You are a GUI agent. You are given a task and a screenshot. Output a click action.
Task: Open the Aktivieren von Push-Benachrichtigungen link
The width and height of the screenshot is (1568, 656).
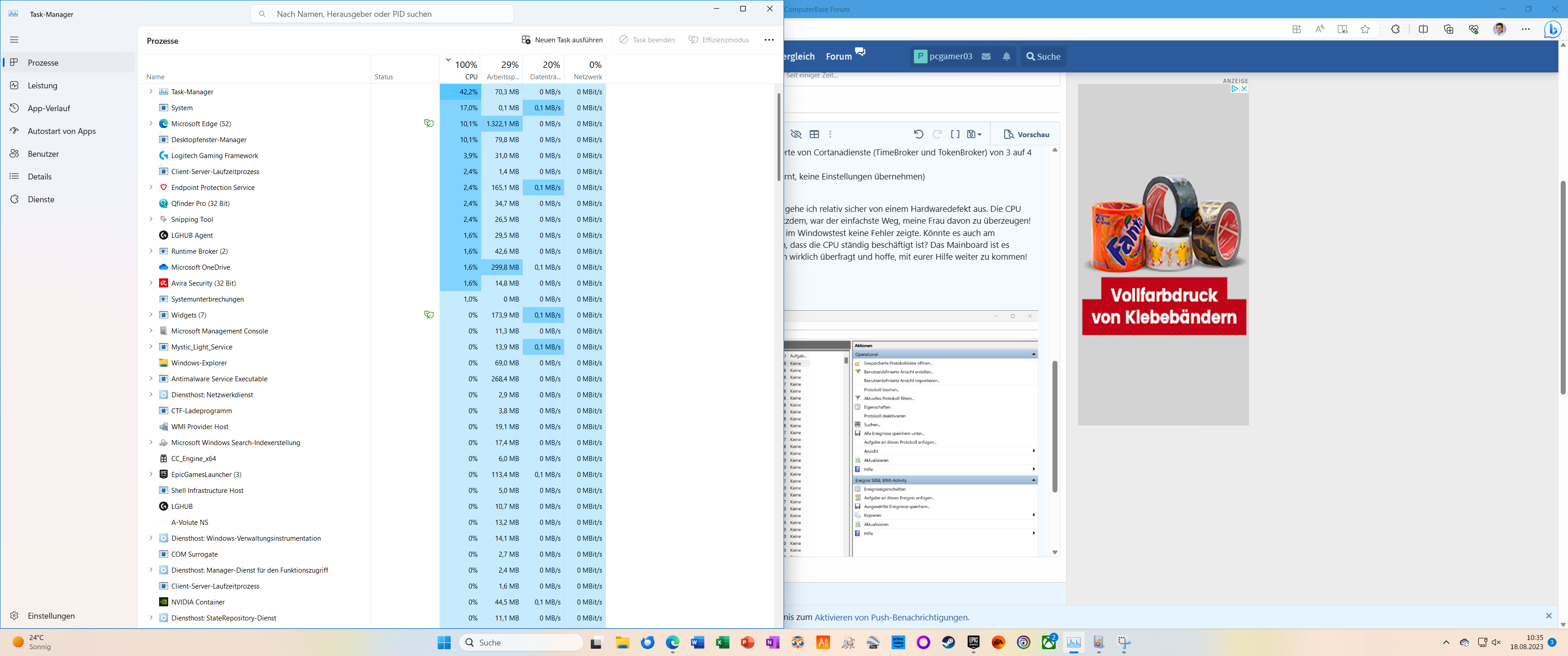click(x=891, y=617)
